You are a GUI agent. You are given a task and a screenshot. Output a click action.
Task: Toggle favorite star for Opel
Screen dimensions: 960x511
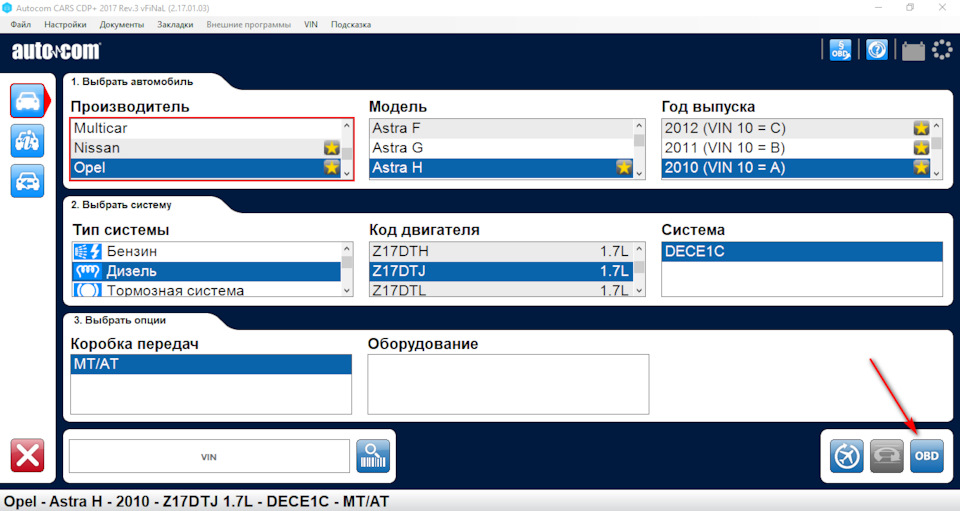[332, 168]
